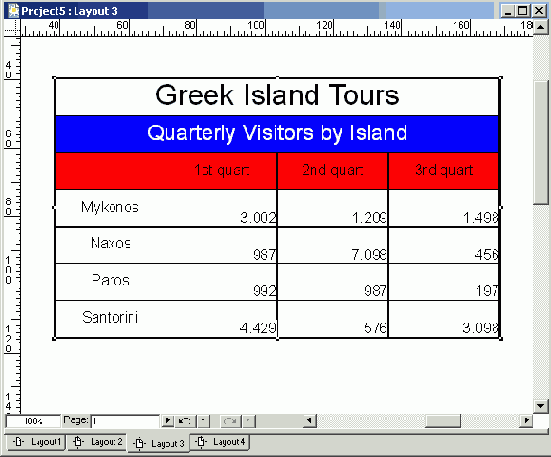Select the Greek Island Tours title cell
The height and width of the screenshot is (457, 551).
click(x=277, y=96)
